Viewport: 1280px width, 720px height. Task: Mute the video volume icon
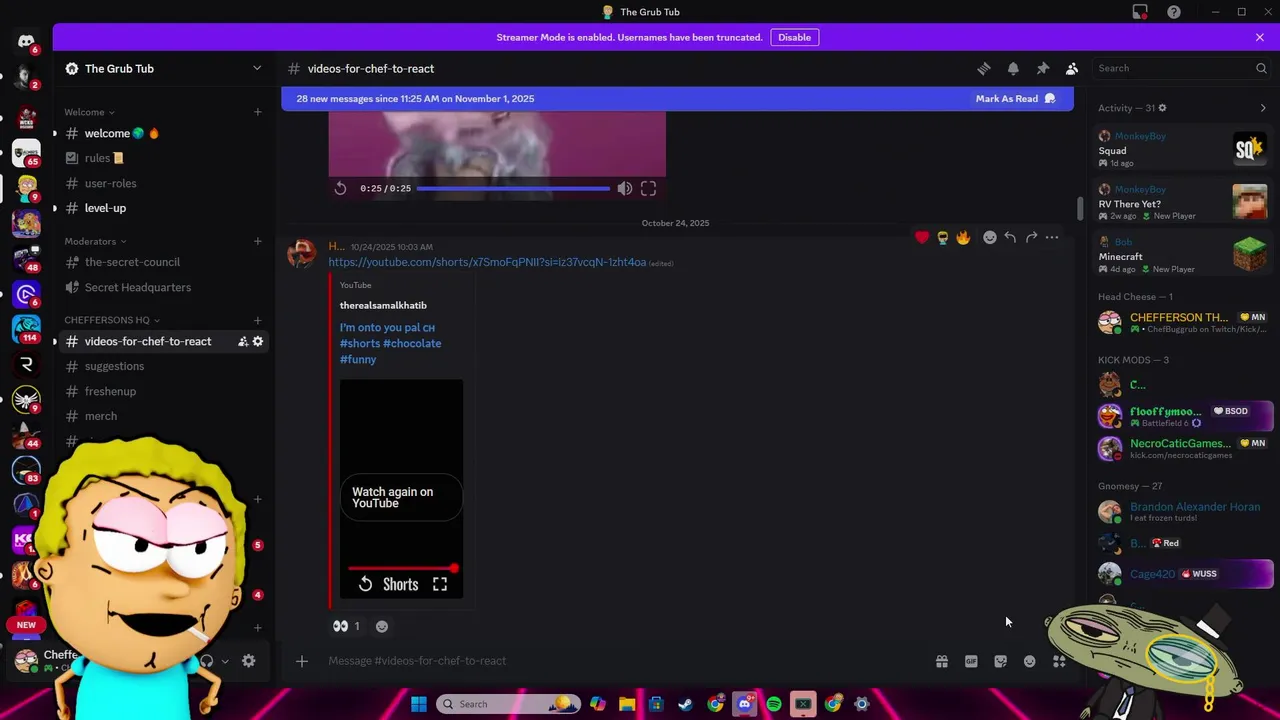(624, 188)
